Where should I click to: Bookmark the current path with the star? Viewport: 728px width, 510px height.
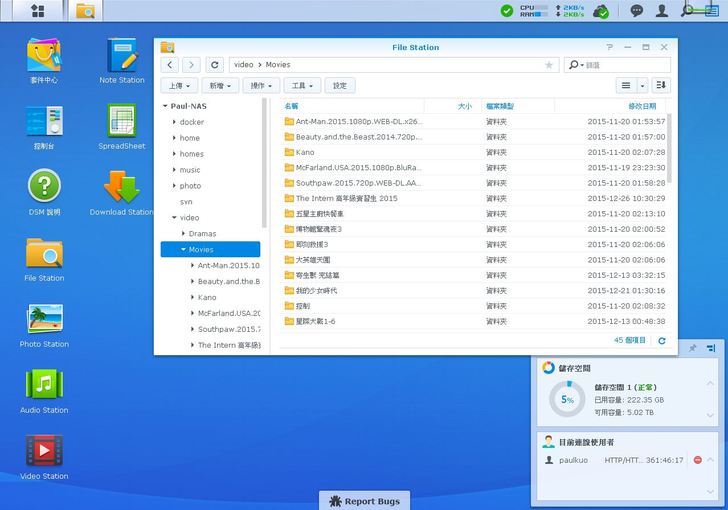pos(549,65)
